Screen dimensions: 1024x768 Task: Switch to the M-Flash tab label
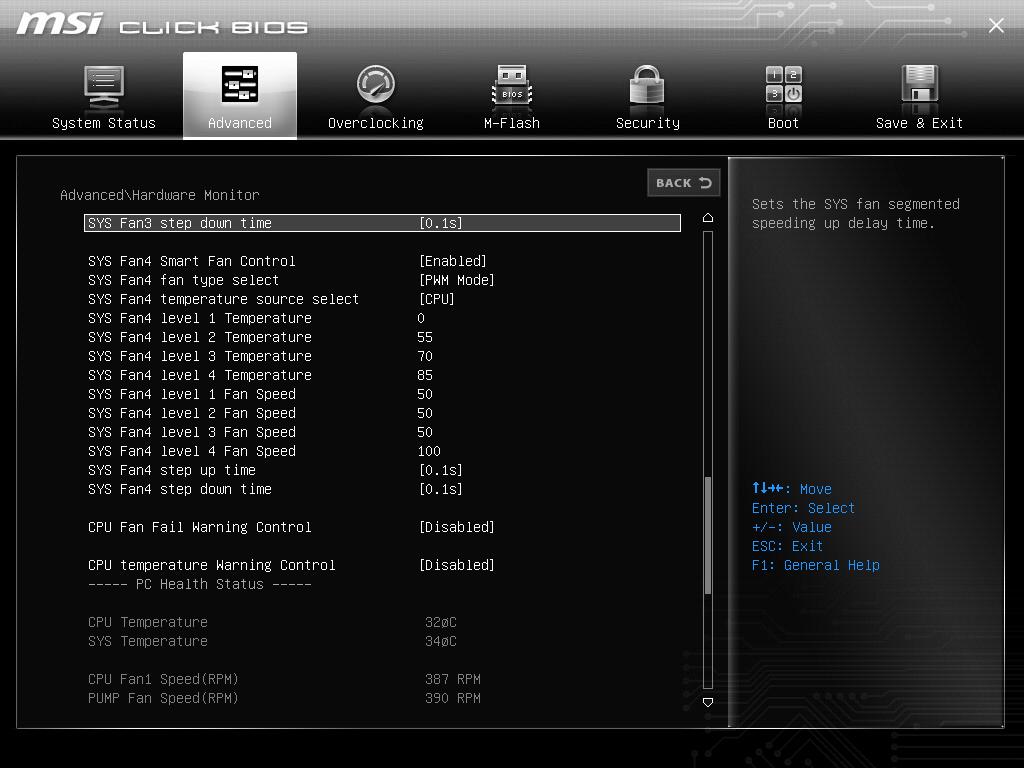pyautogui.click(x=512, y=123)
